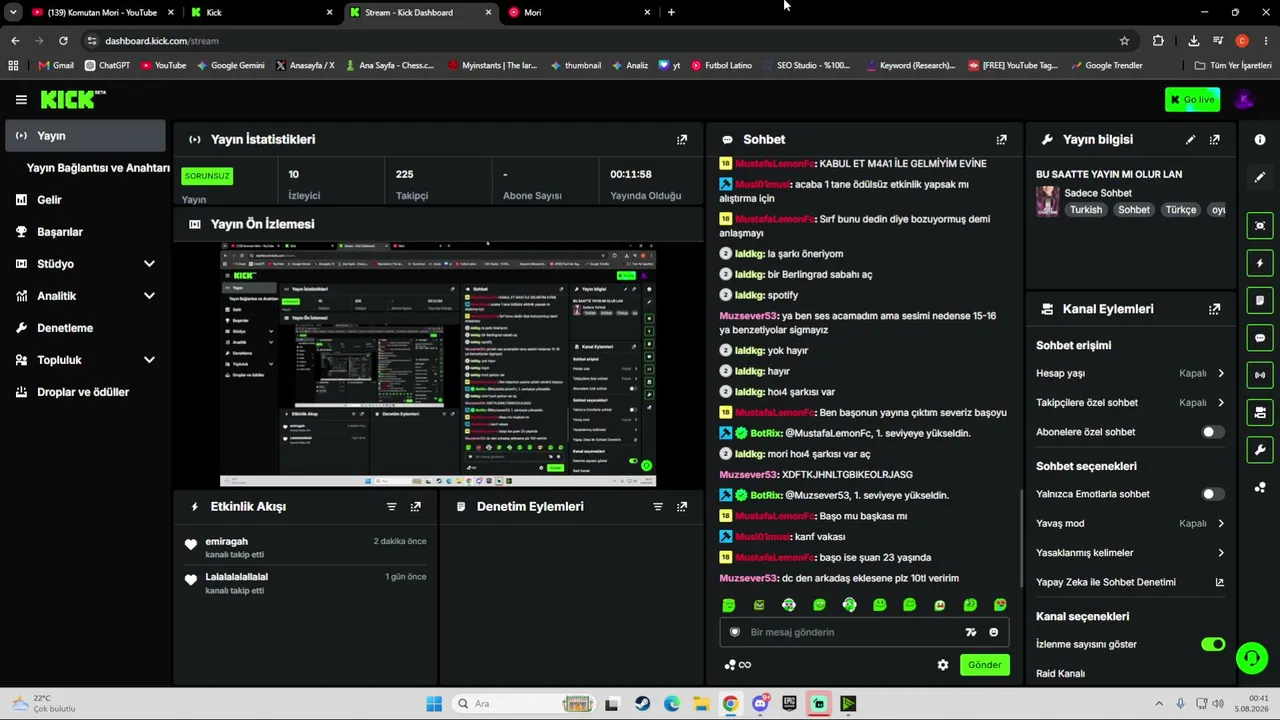This screenshot has height=720, width=1280.
Task: Click the first green emote in the chat quick row
Action: tap(729, 605)
